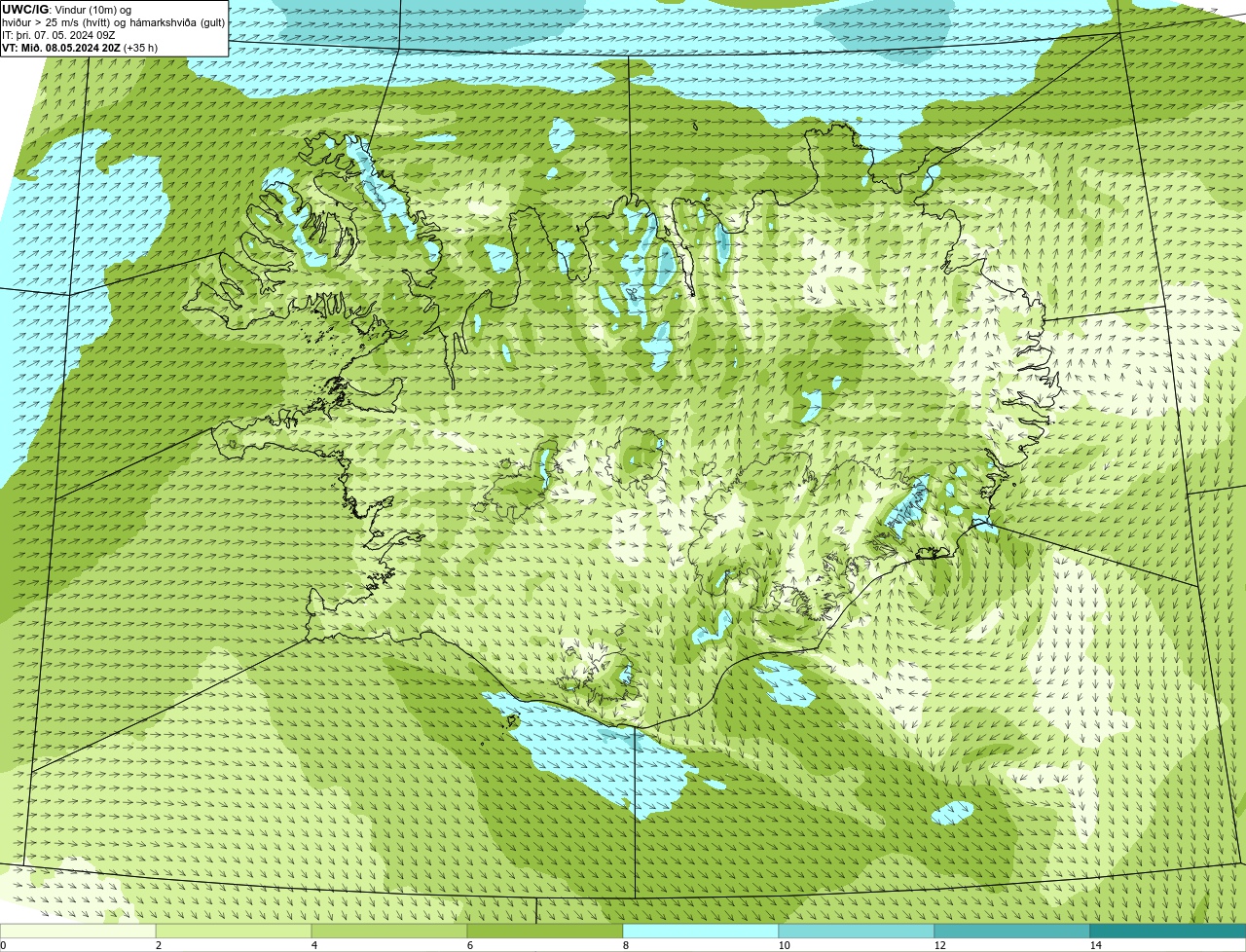Click the initial time "IT: þri. 07. 05. 2024 09Z"

pyautogui.click(x=58, y=35)
